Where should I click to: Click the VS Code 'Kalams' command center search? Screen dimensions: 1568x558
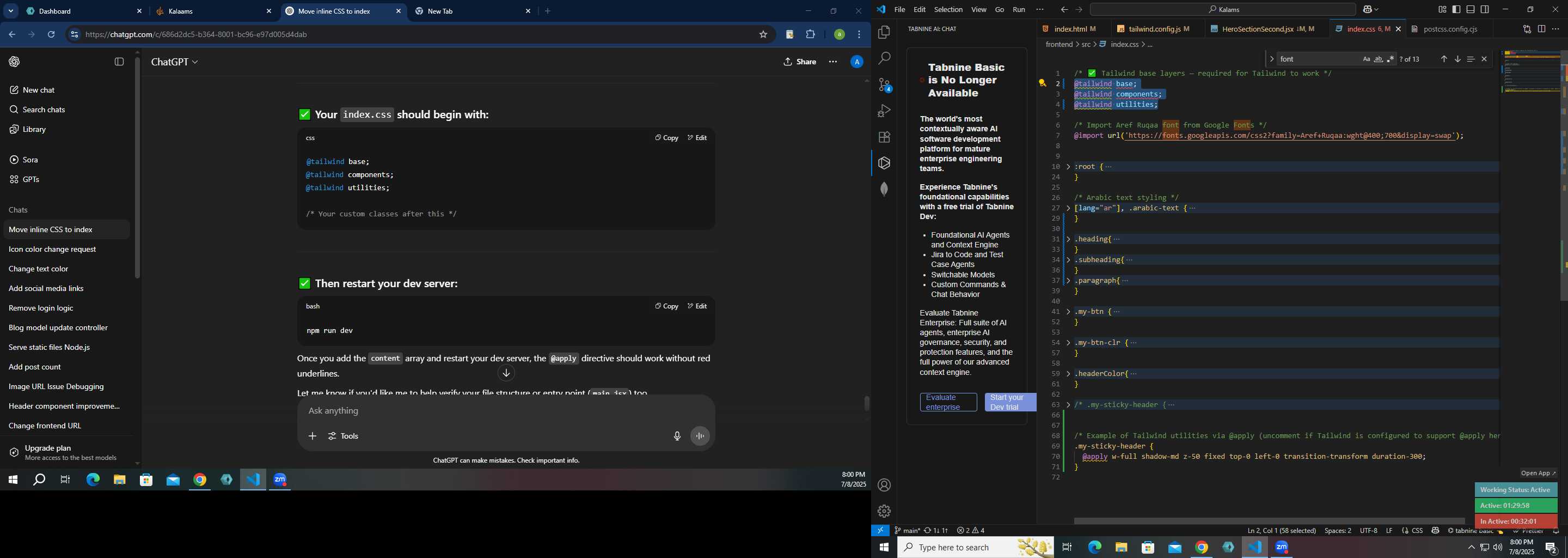click(x=1223, y=10)
